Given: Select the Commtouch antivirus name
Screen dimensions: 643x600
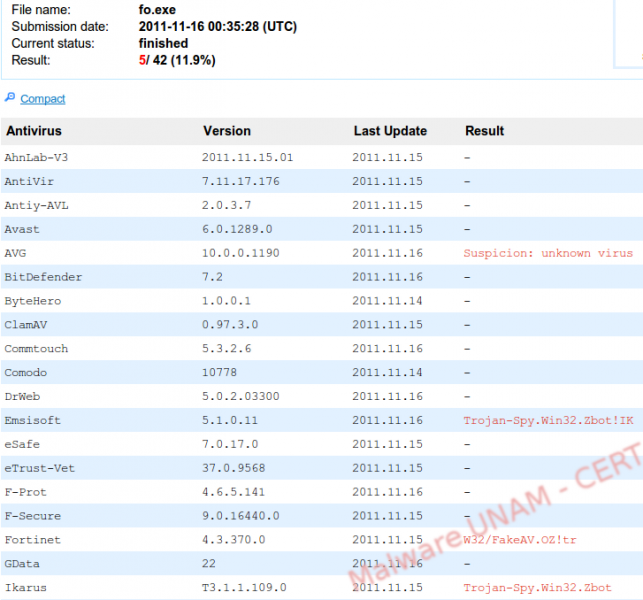Looking at the screenshot, I should 36,349.
